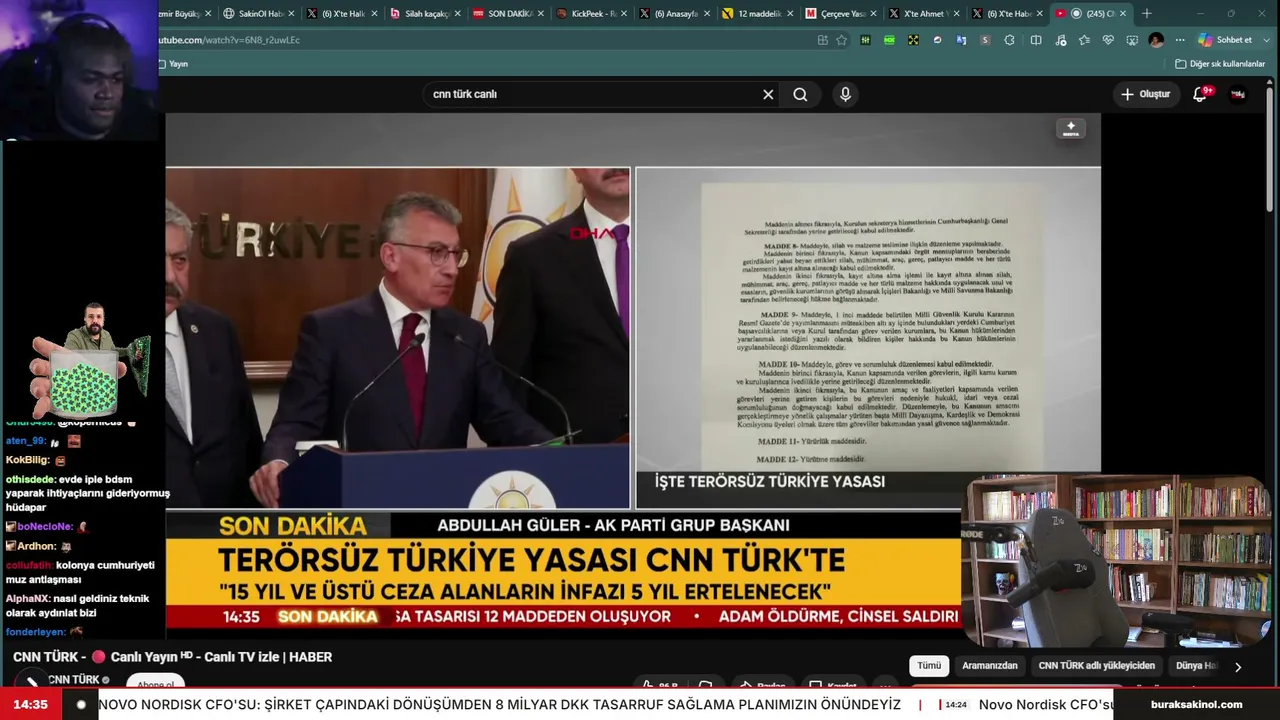Select 'CNN TÜRK adlı yükleyiciden' filter chip
Screen dimensions: 1280x720
pyautogui.click(x=1096, y=666)
